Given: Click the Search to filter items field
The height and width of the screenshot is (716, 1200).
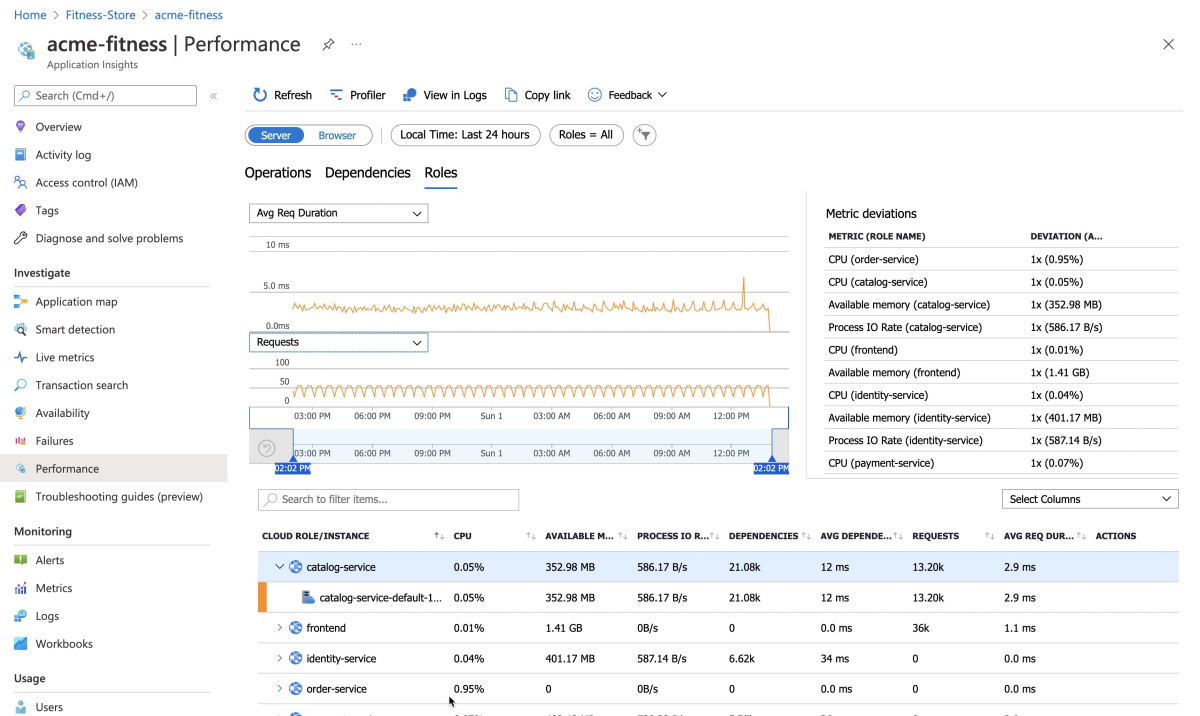Looking at the screenshot, I should click(388, 499).
